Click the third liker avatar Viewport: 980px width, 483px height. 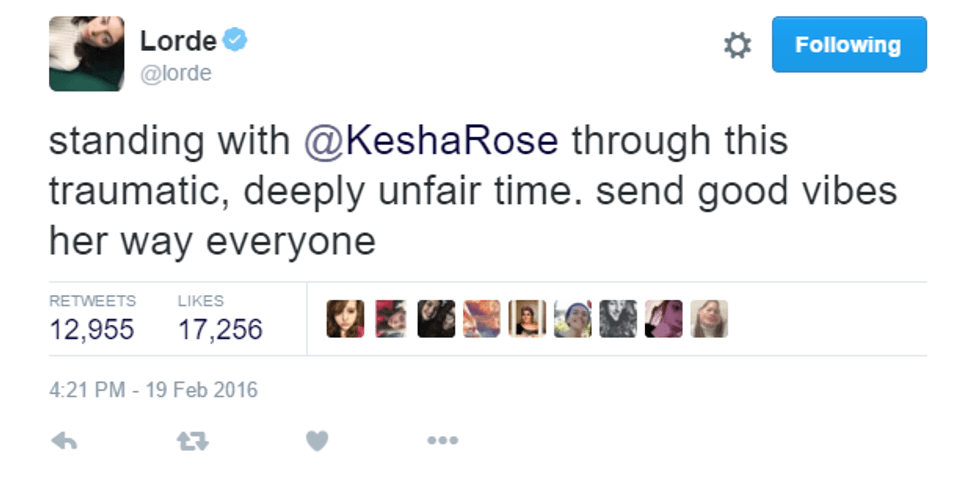pos(436,319)
